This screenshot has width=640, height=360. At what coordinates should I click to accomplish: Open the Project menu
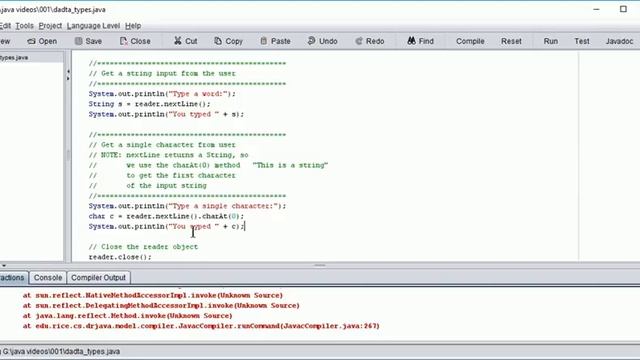(x=50, y=26)
